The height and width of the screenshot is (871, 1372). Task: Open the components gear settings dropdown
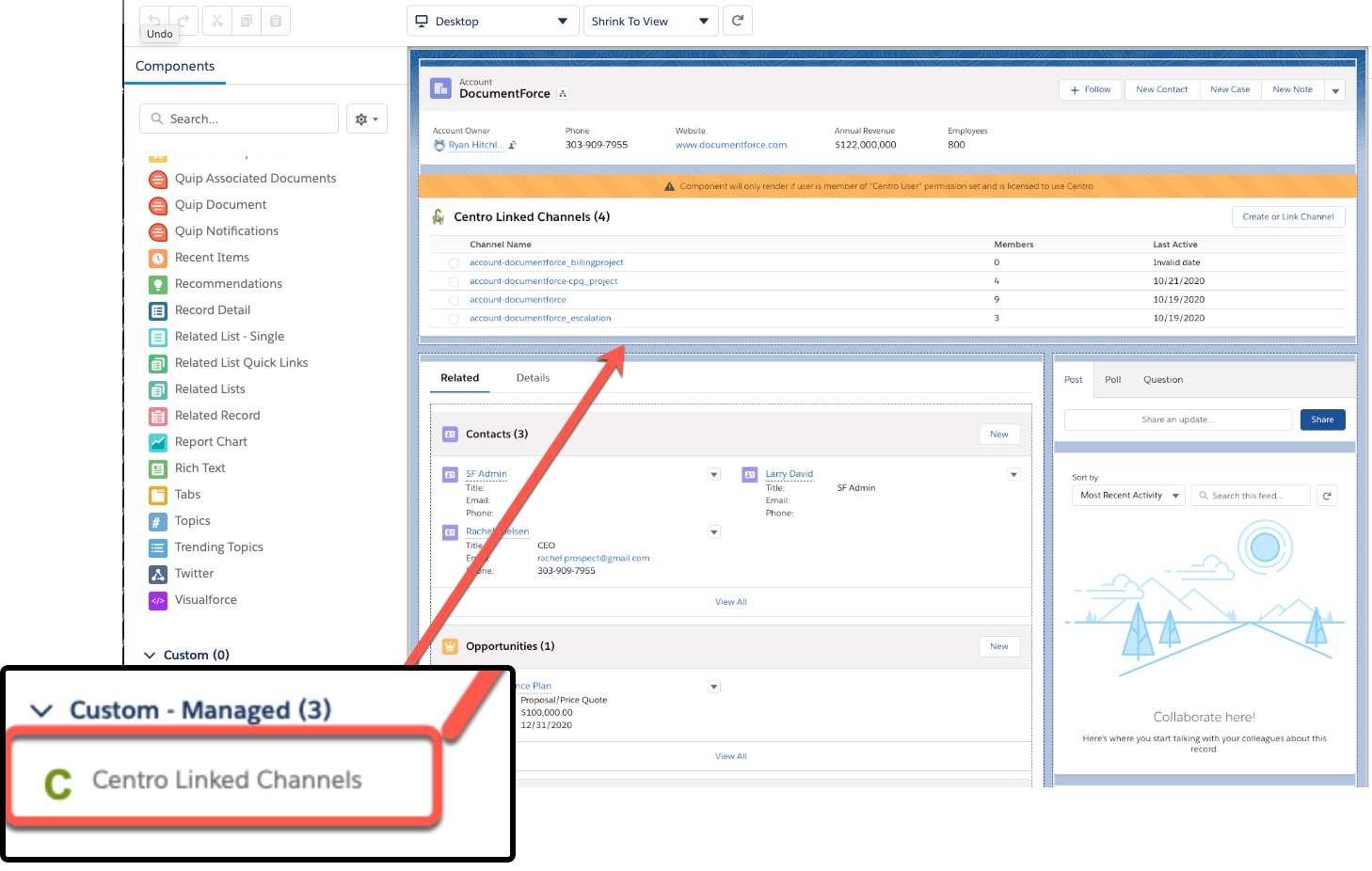(x=367, y=119)
